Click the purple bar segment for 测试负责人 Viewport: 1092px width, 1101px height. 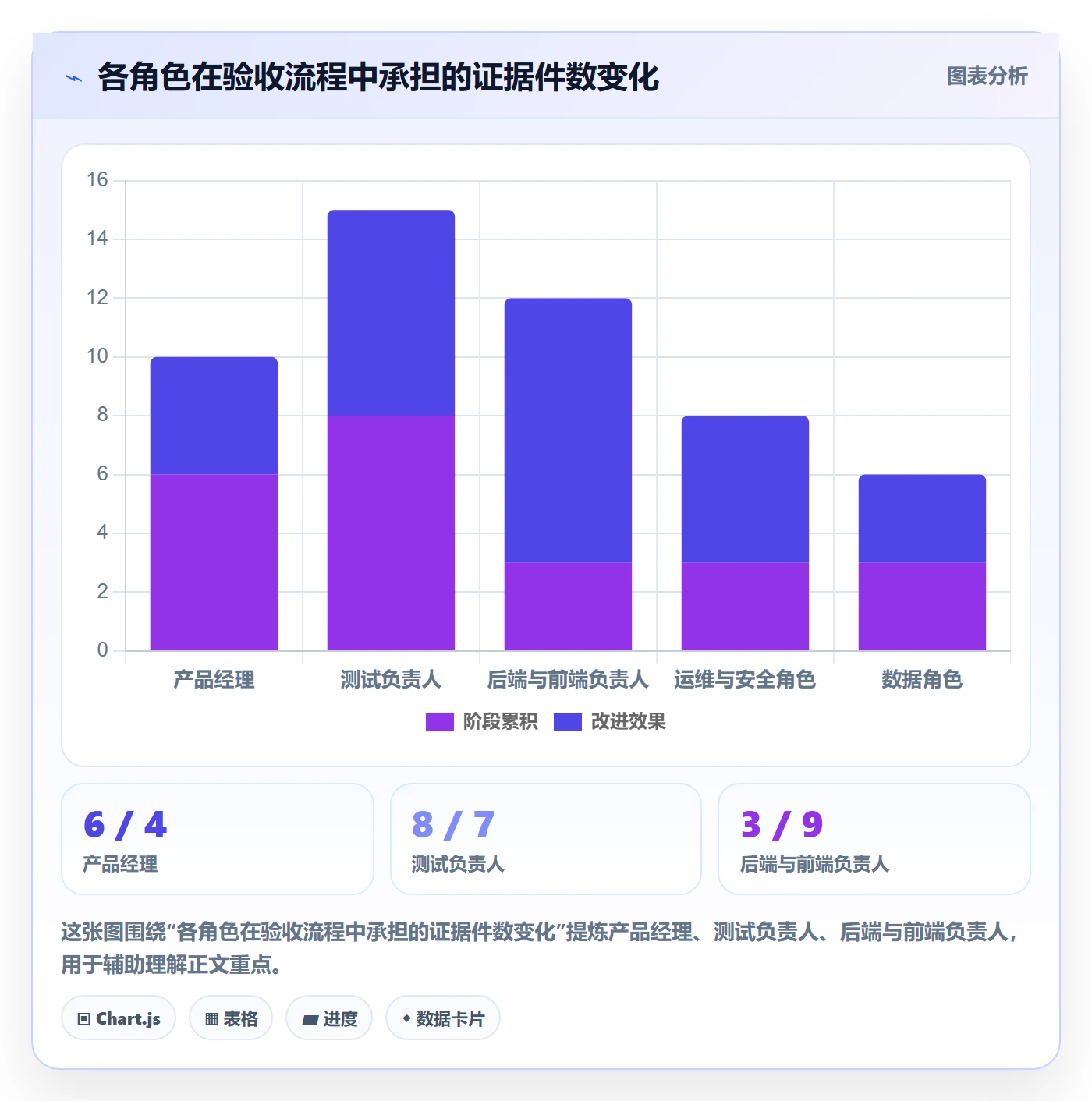click(x=391, y=533)
